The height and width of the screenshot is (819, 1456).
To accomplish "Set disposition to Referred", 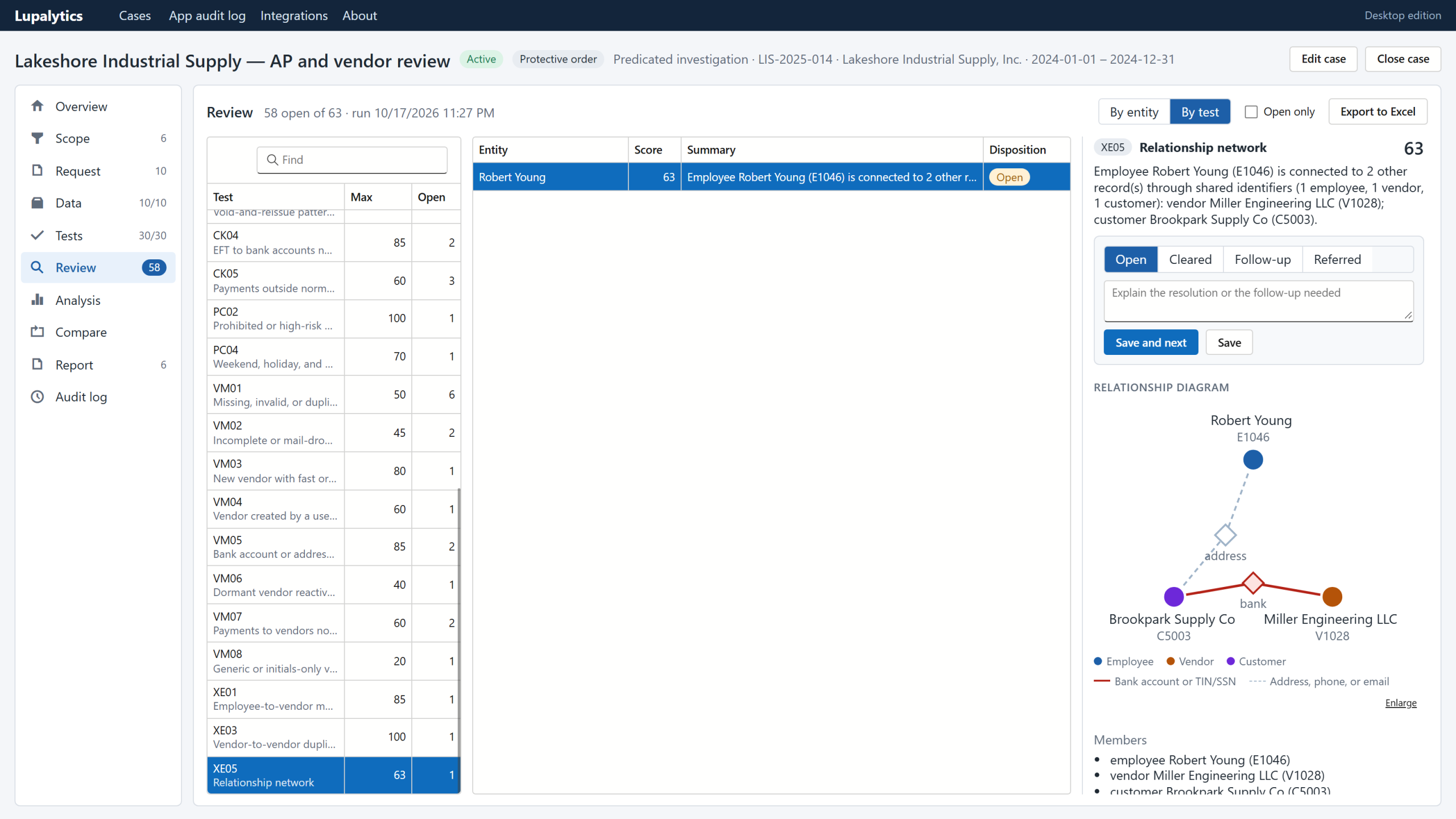I will 1337,259.
